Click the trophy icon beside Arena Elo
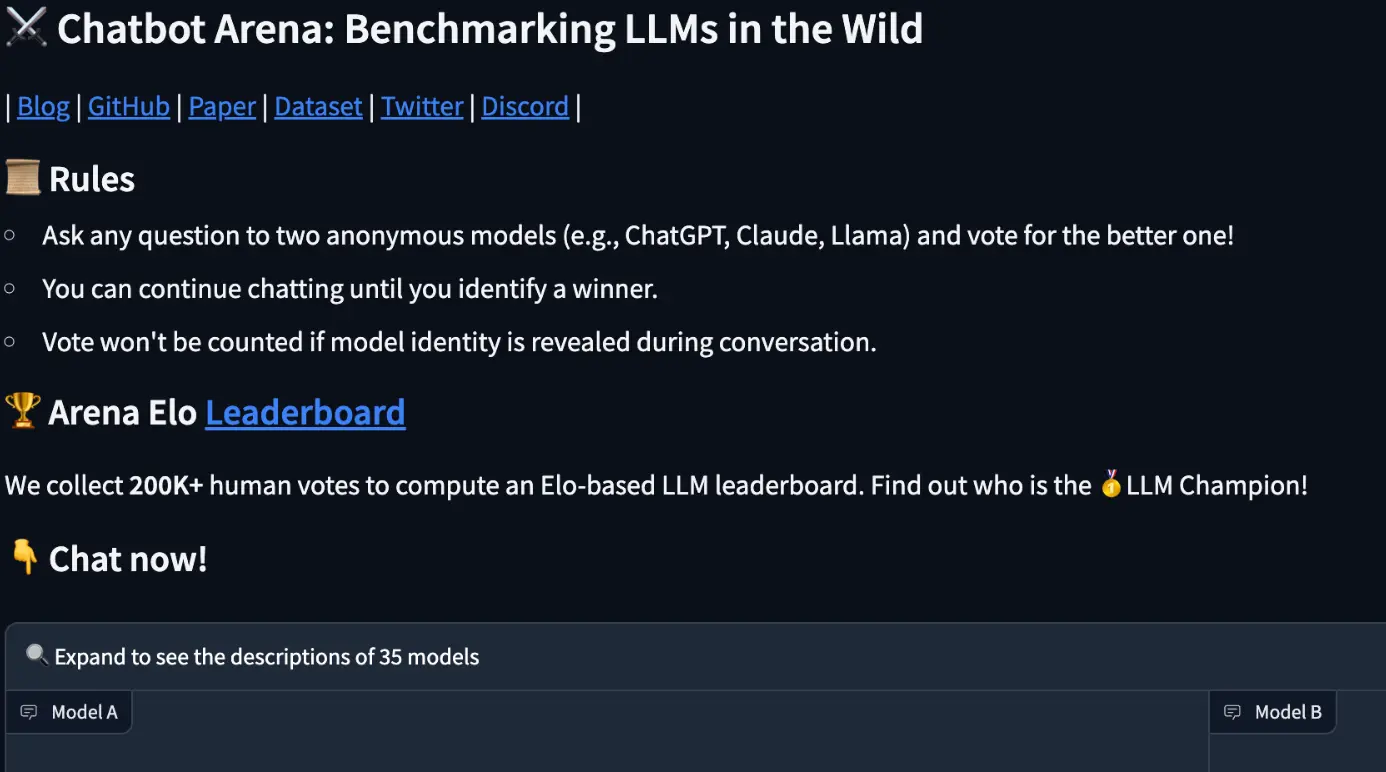1386x772 pixels. coord(23,411)
